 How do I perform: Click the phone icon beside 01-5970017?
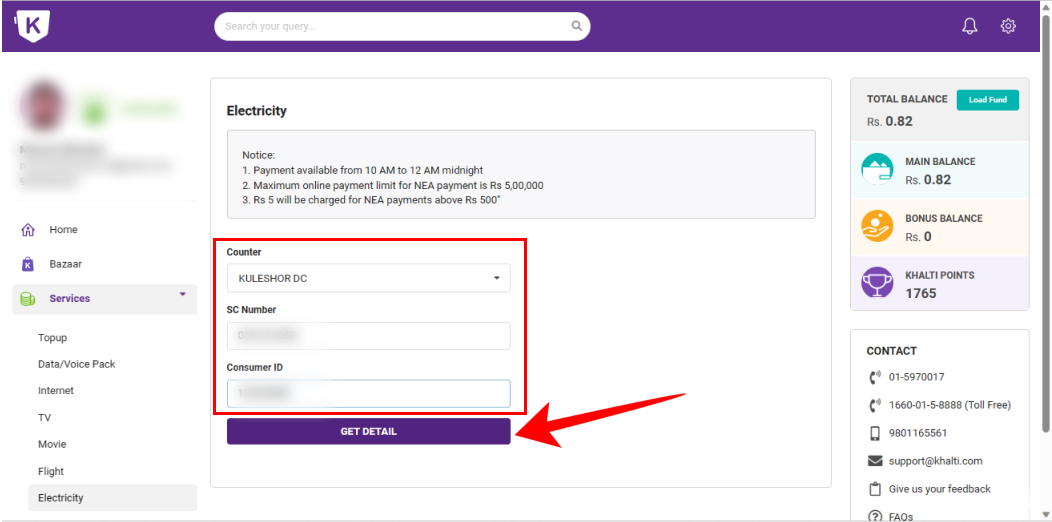[x=874, y=377]
